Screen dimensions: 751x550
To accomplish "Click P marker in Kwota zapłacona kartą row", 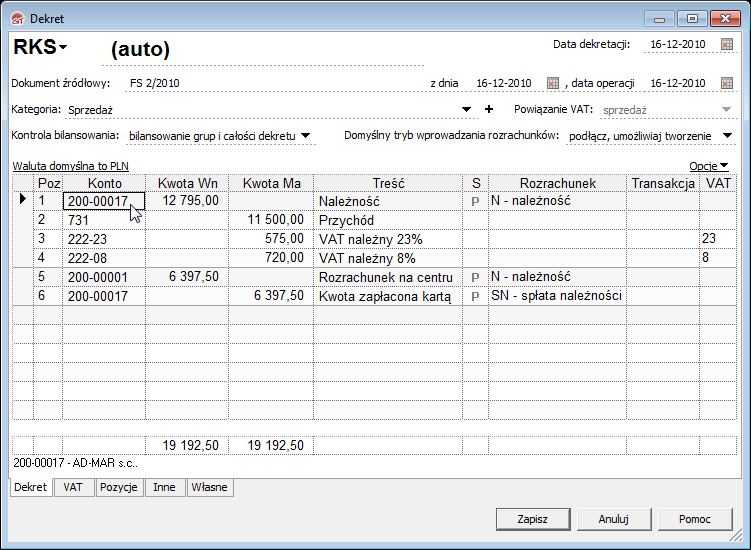I will click(476, 296).
